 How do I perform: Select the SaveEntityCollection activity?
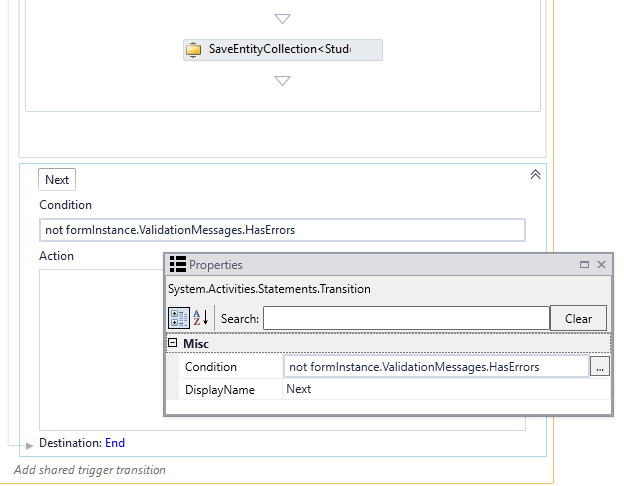click(283, 50)
